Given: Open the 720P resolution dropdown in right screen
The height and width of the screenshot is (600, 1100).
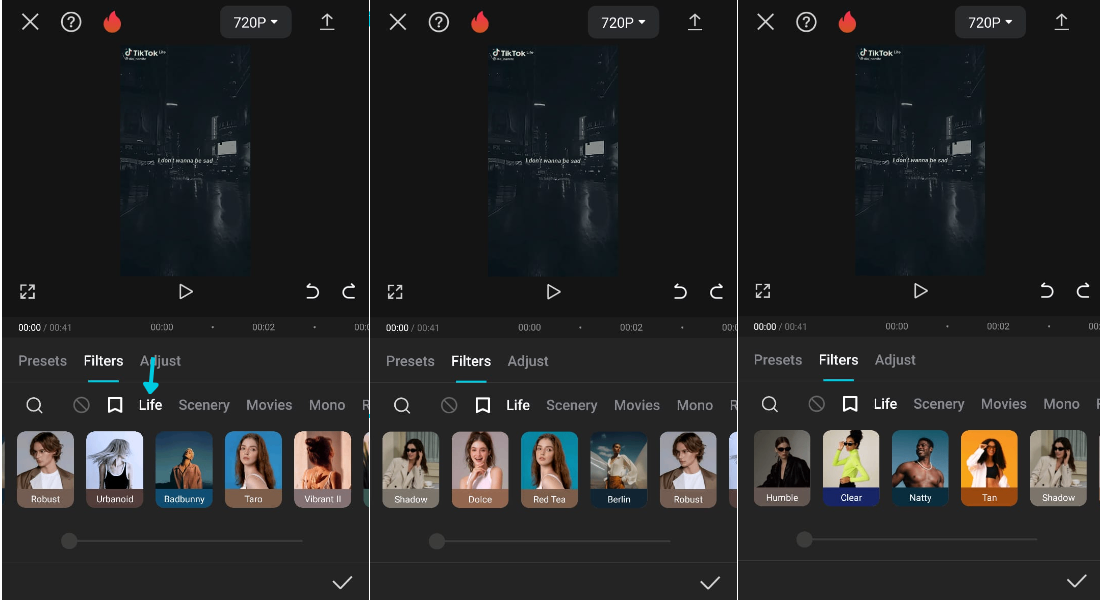Looking at the screenshot, I should (991, 22).
